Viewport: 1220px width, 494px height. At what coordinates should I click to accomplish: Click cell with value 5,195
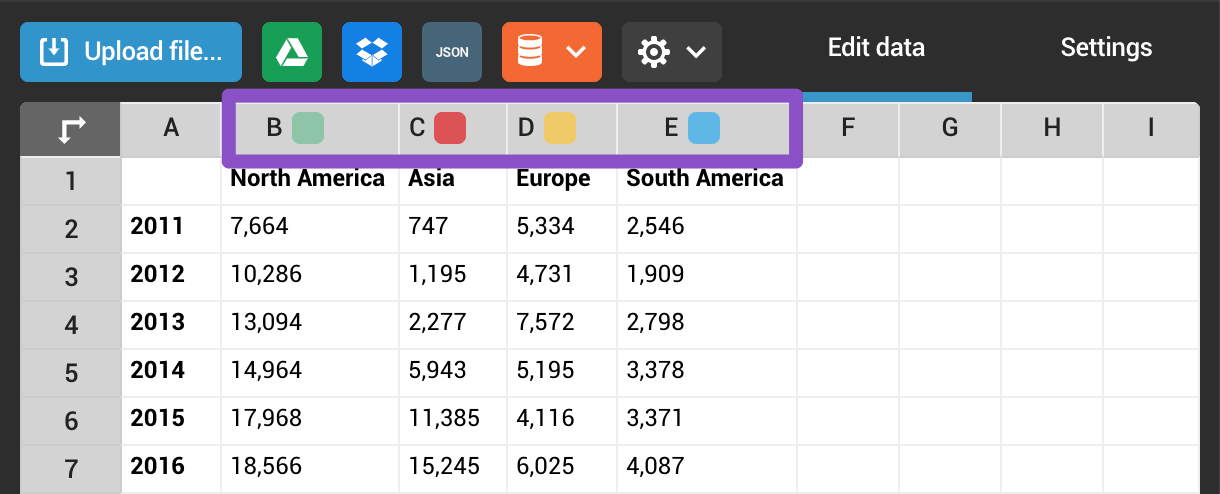click(x=562, y=374)
